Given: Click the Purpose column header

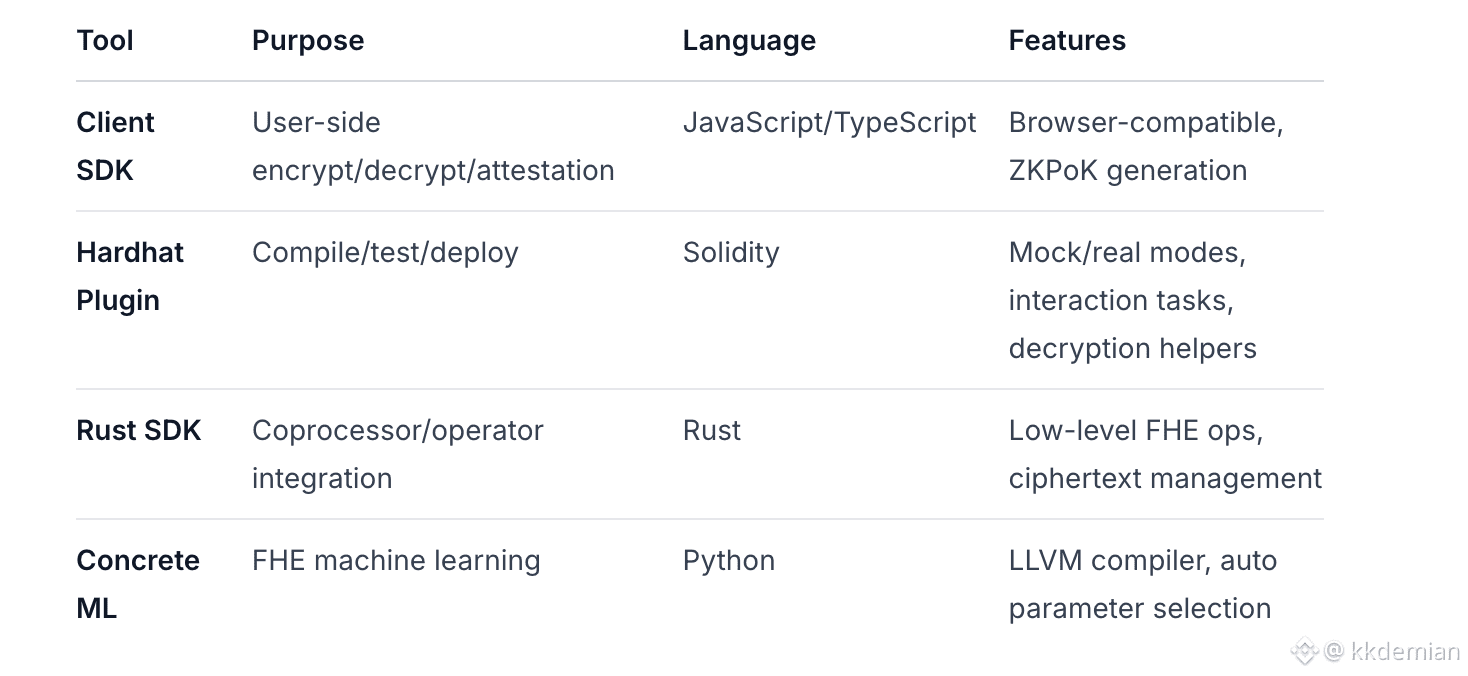Looking at the screenshot, I should 308,41.
